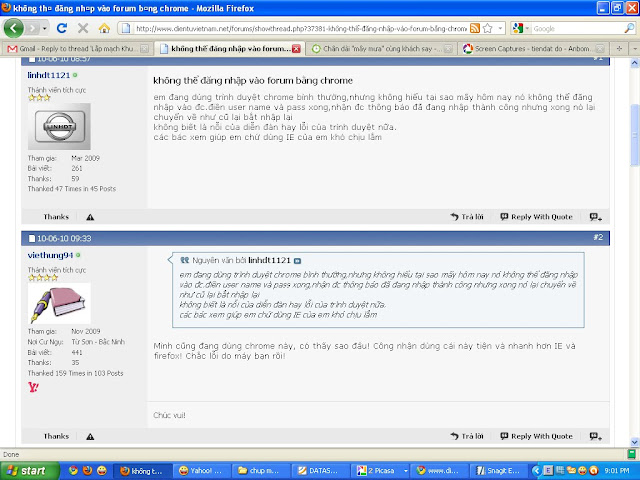Reload the page with the Refresh icon

62,28
